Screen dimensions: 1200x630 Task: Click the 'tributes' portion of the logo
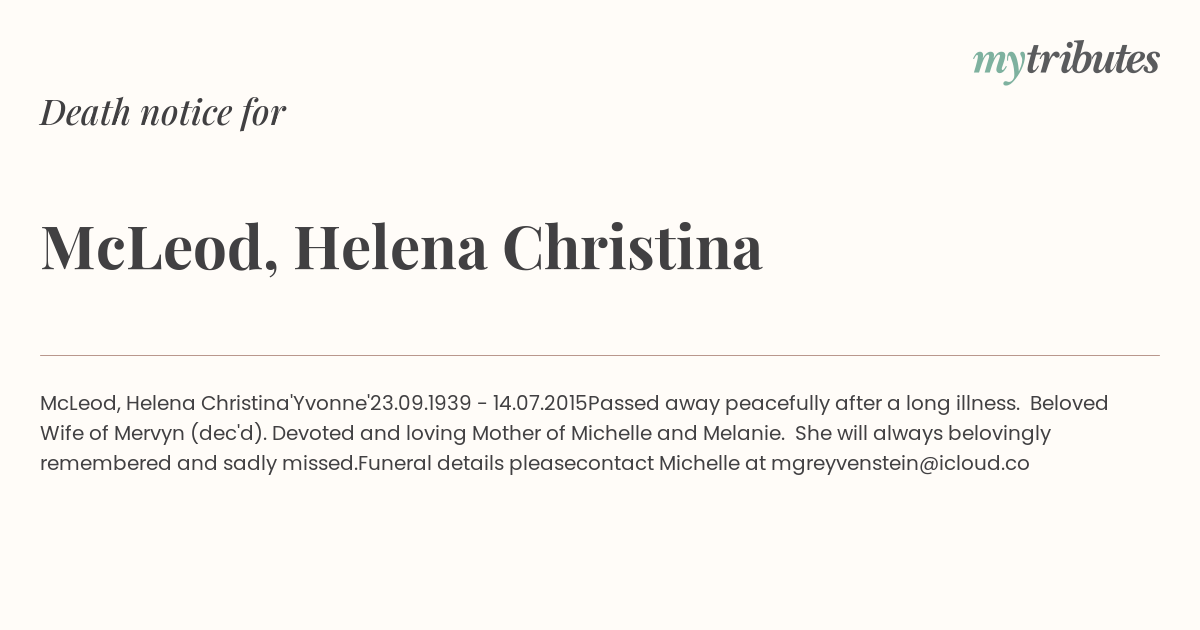tap(1093, 60)
